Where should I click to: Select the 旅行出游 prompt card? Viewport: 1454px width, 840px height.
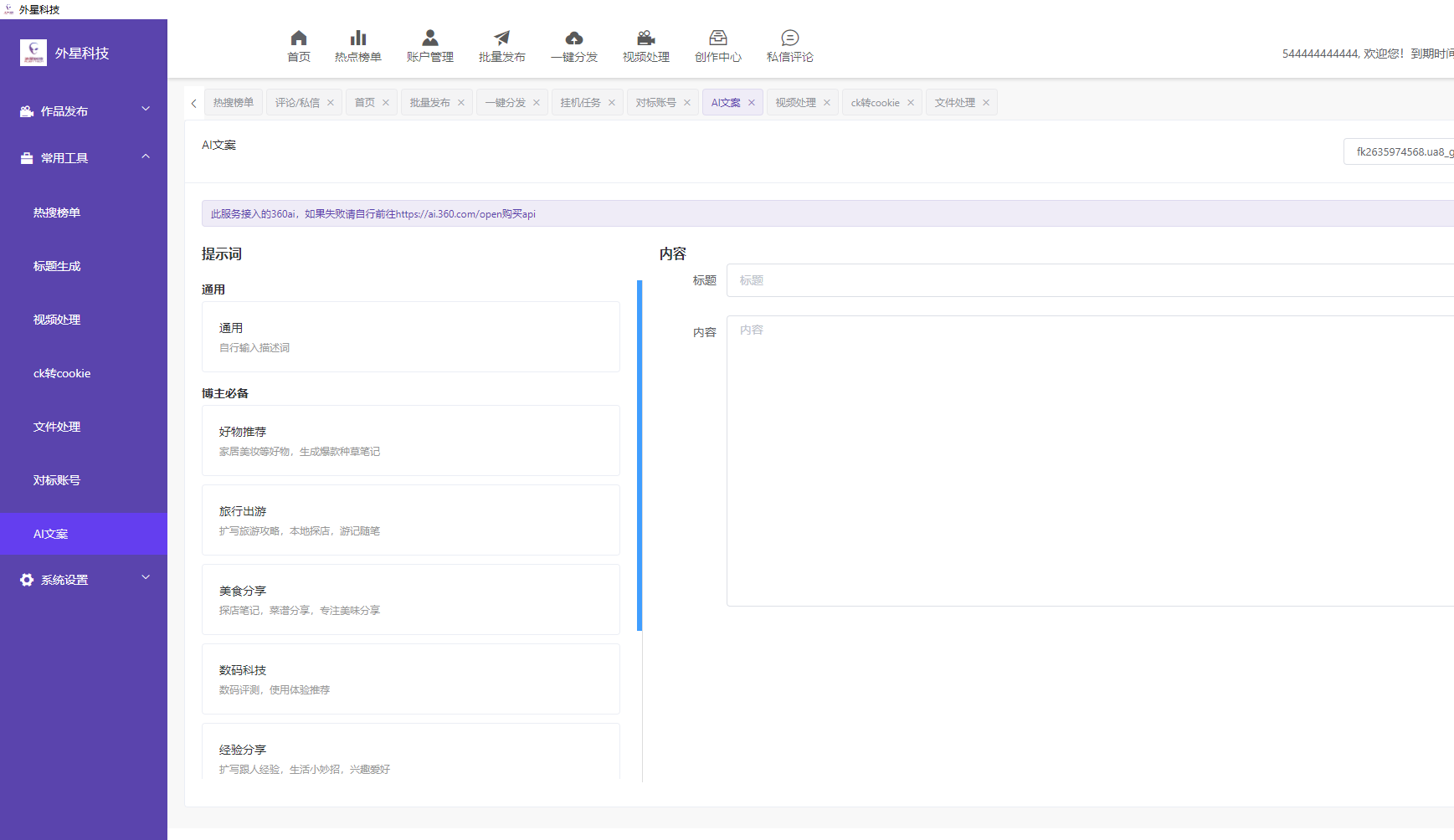click(x=410, y=520)
